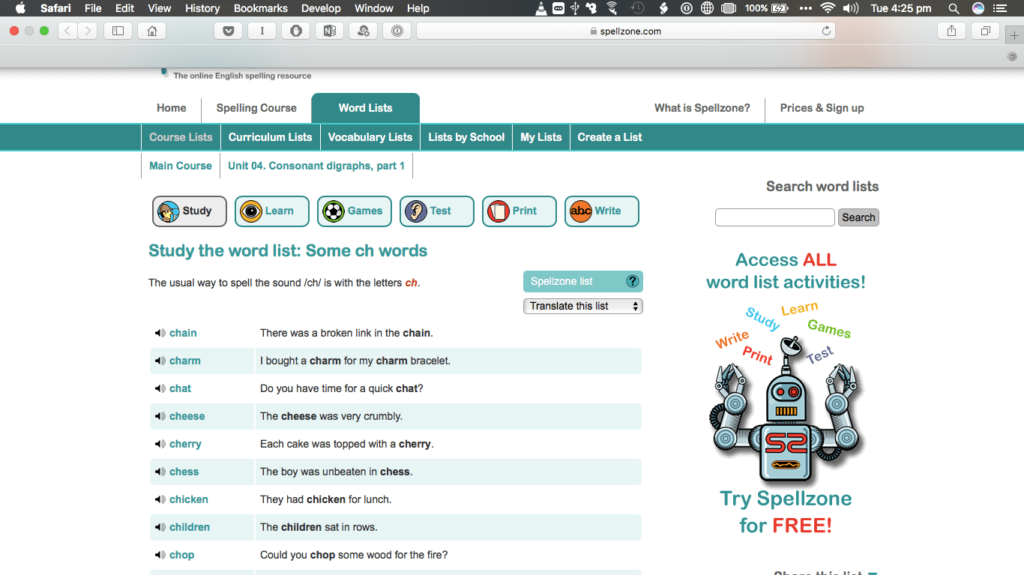Click the word link chain
1024x575 pixels.
[183, 333]
